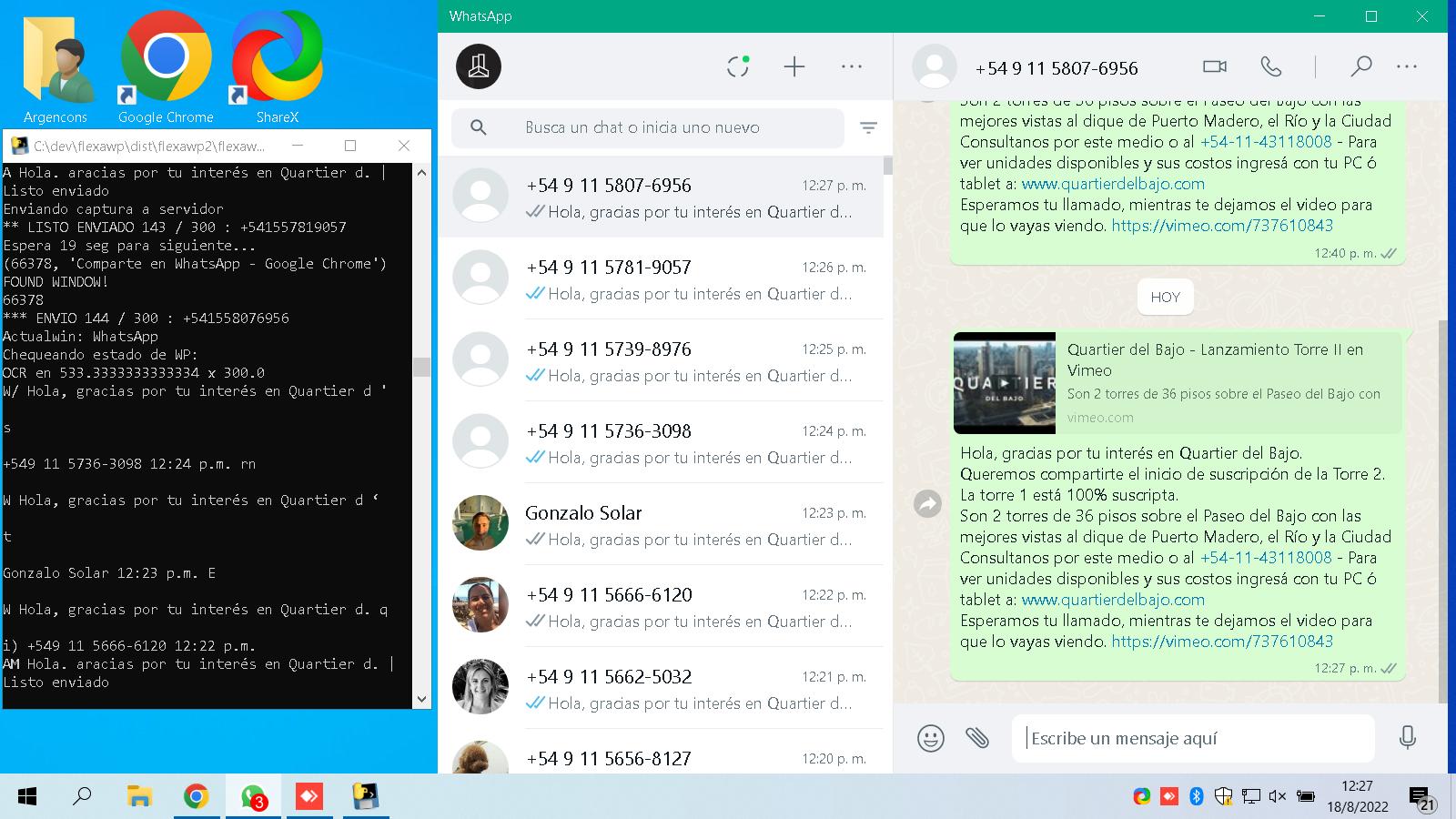Open notification center in taskbar
The height and width of the screenshot is (819, 1456).
[x=1423, y=798]
